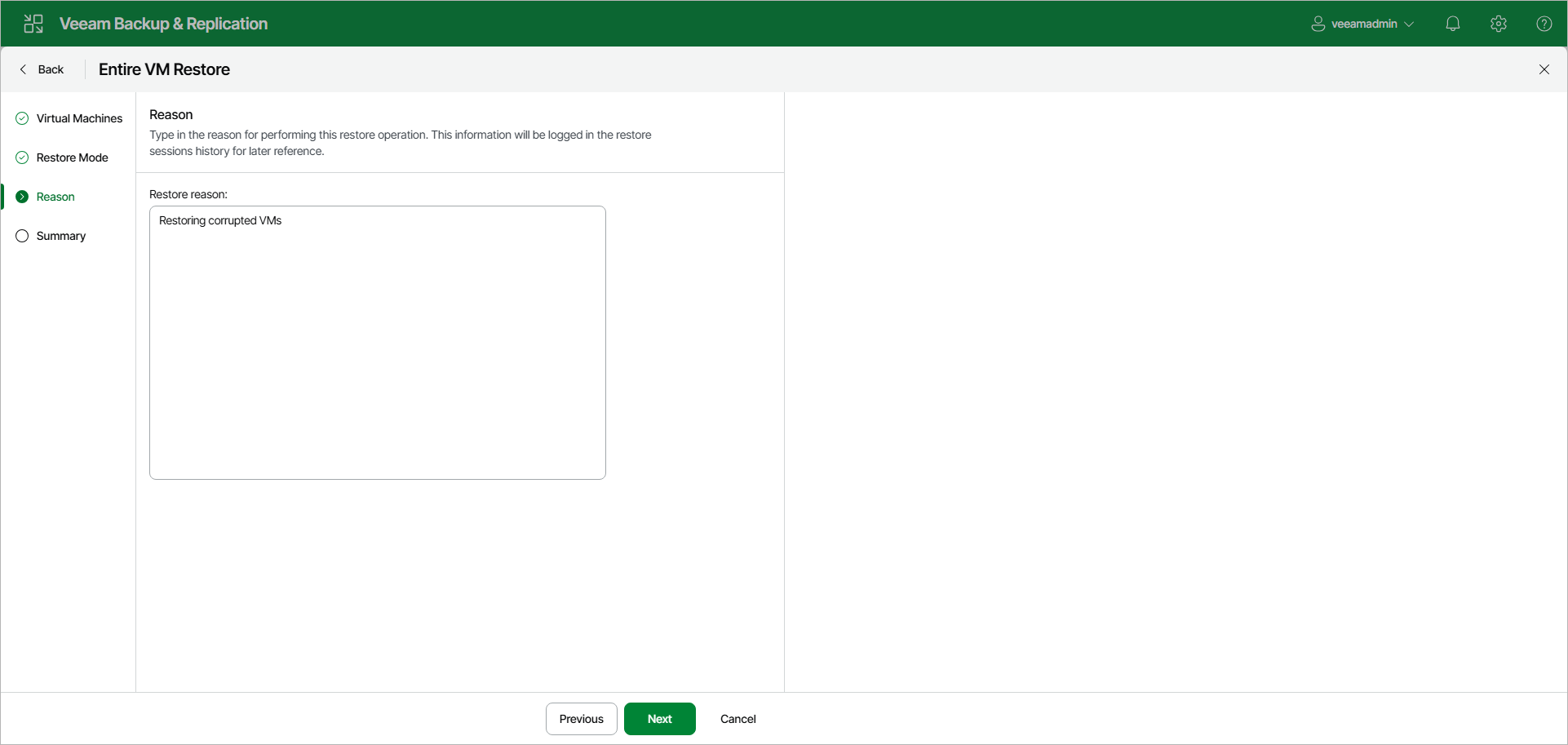Focus the Restore reason text box
Viewport: 1568px width, 745px height.
coord(378,343)
